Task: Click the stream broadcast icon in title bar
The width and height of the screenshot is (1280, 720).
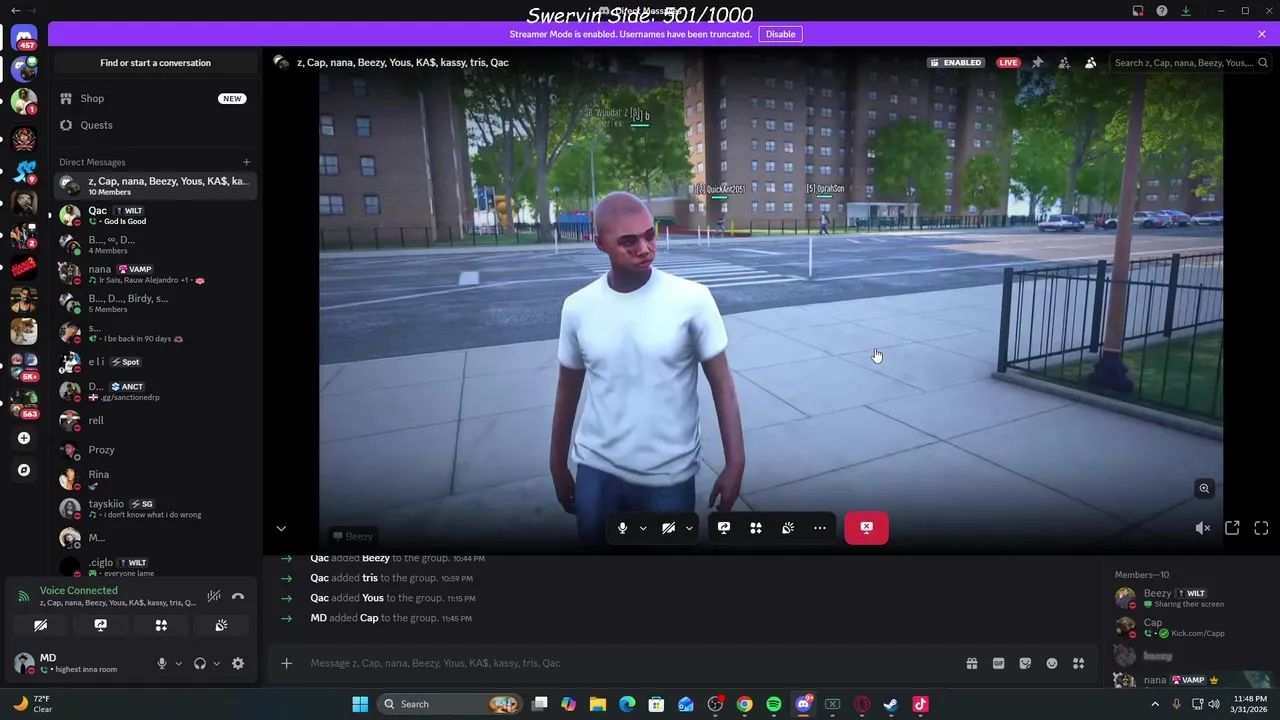Action: click(x=1137, y=11)
